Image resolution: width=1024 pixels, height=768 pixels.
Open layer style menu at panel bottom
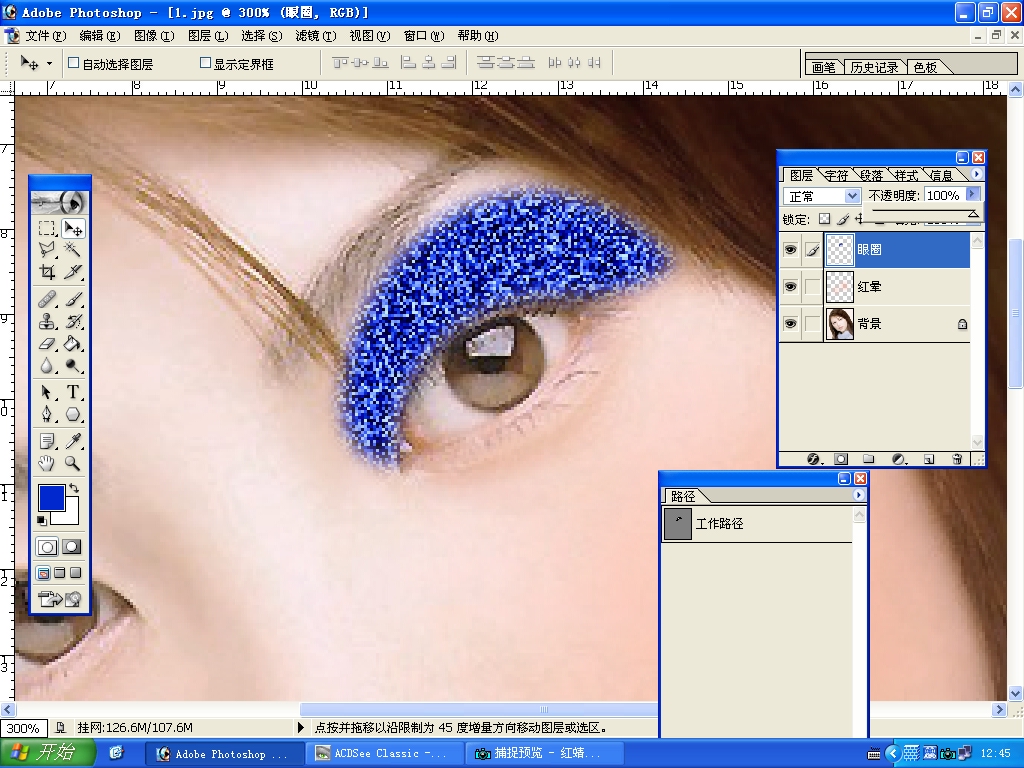813,459
